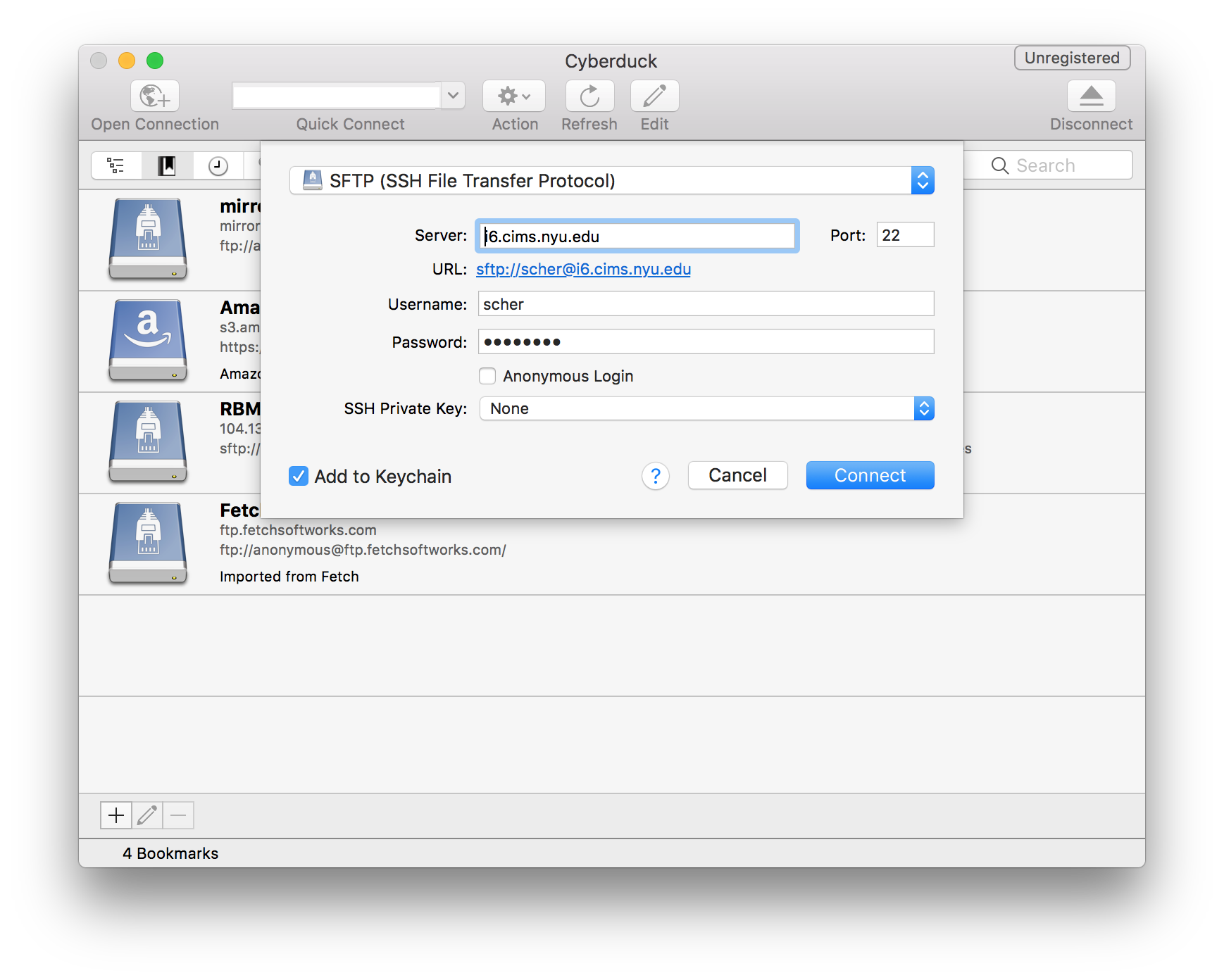Click the yellow minimize window button
The width and height of the screenshot is (1224, 980).
127,61
